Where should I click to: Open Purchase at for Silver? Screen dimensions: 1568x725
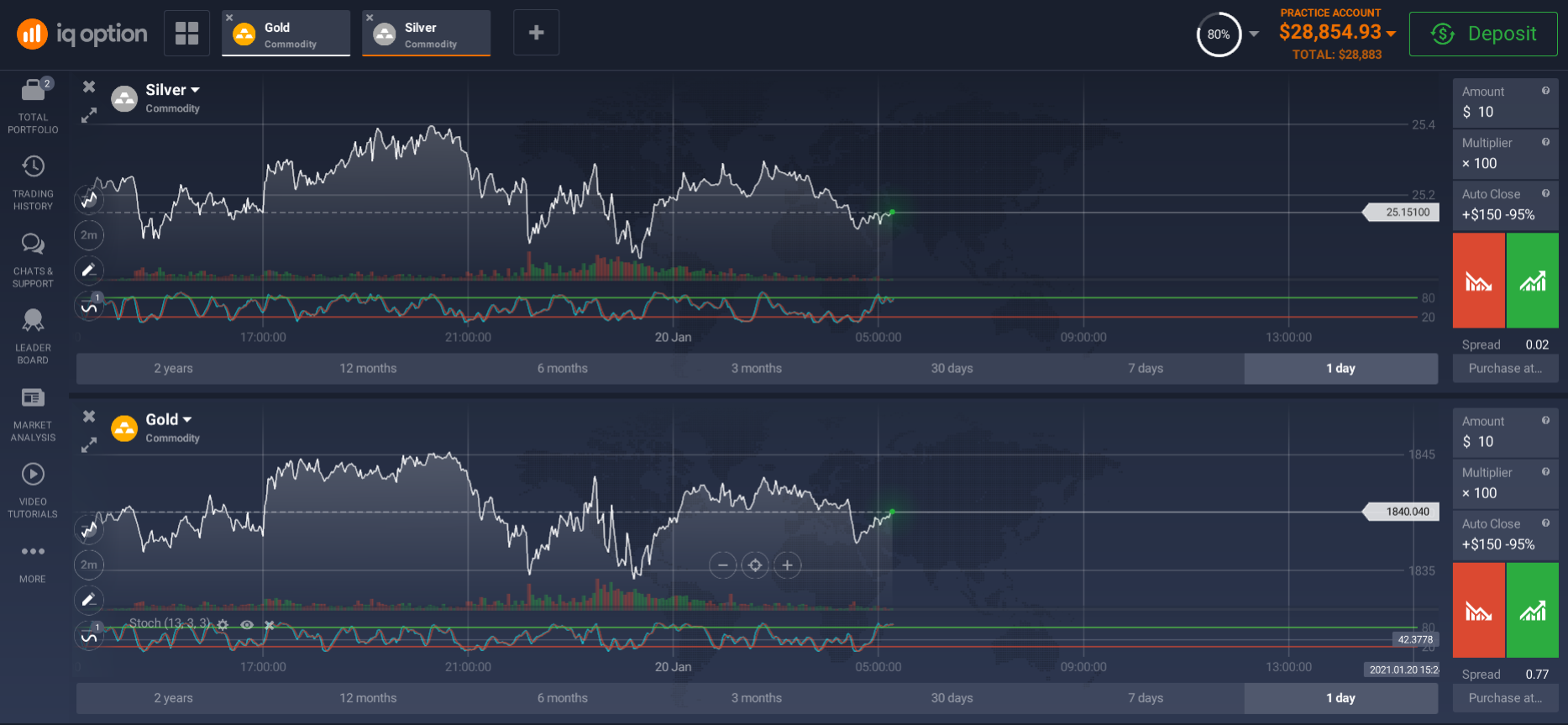(1506, 368)
